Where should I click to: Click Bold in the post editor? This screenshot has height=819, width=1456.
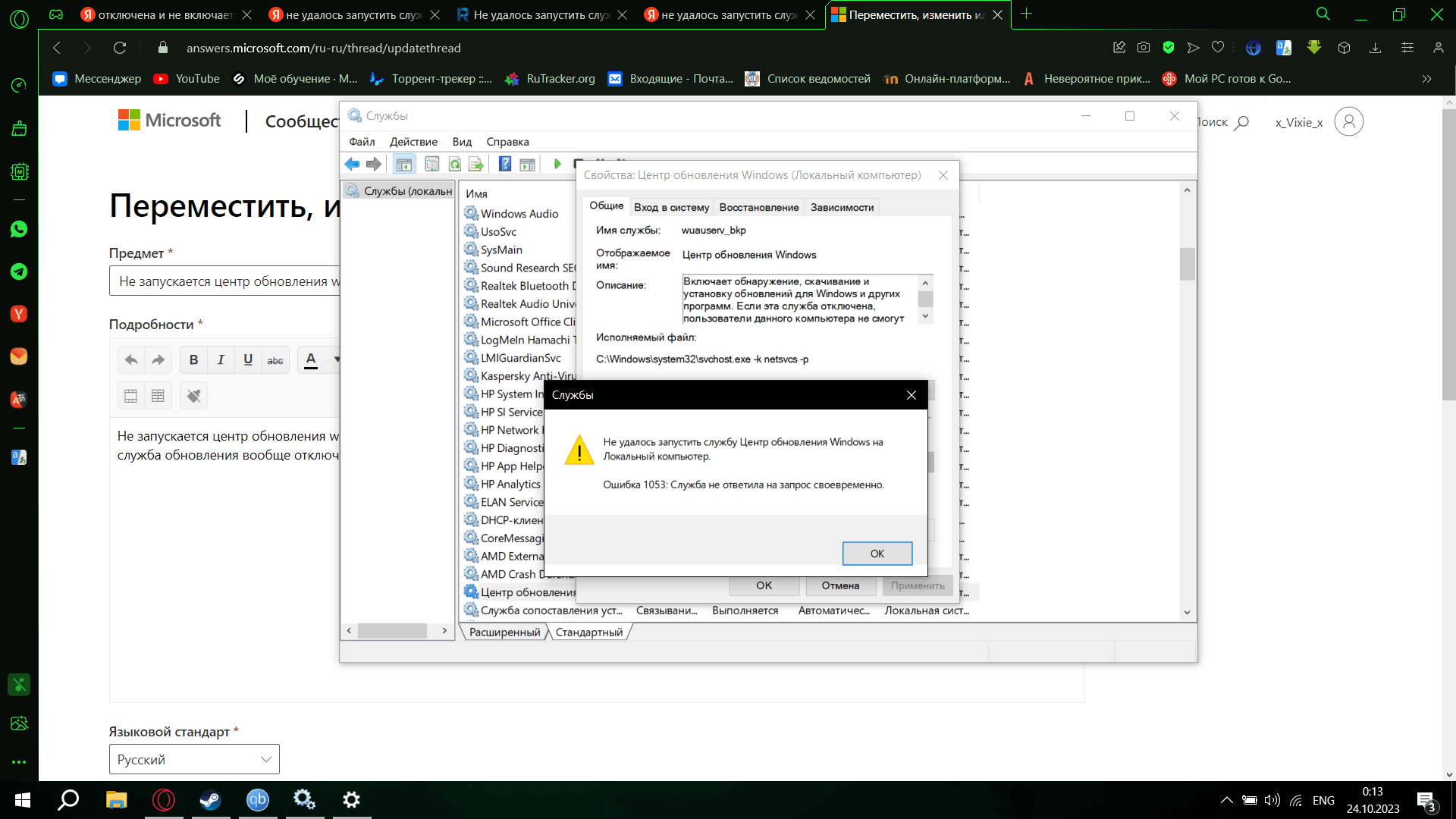[x=193, y=359]
